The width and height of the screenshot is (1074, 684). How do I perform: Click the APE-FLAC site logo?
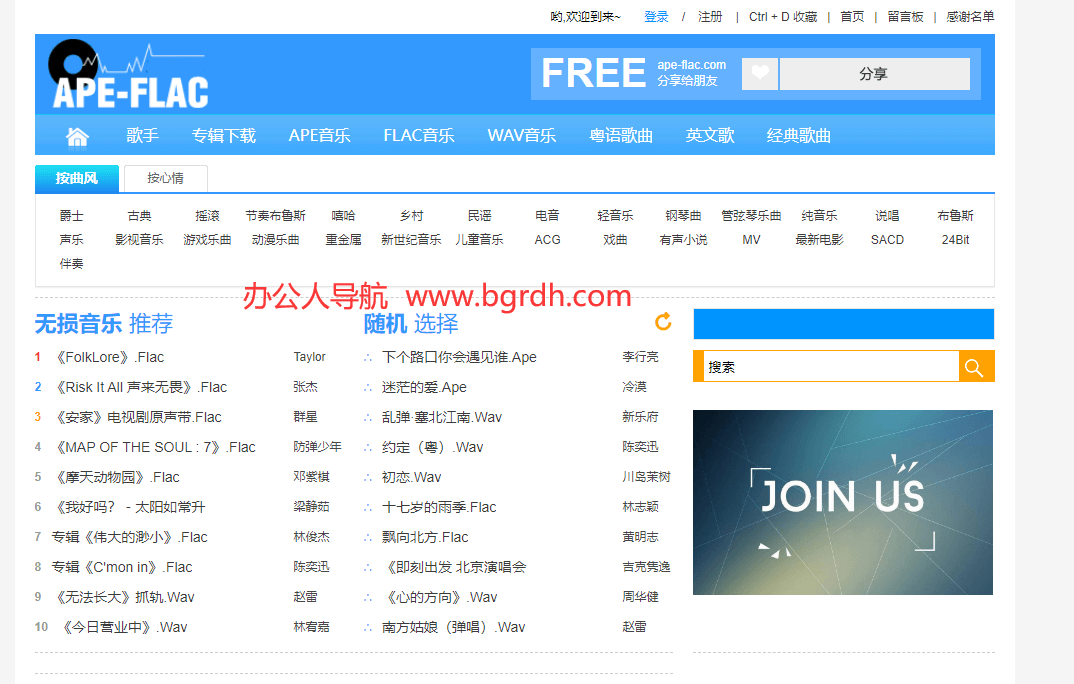coord(128,75)
